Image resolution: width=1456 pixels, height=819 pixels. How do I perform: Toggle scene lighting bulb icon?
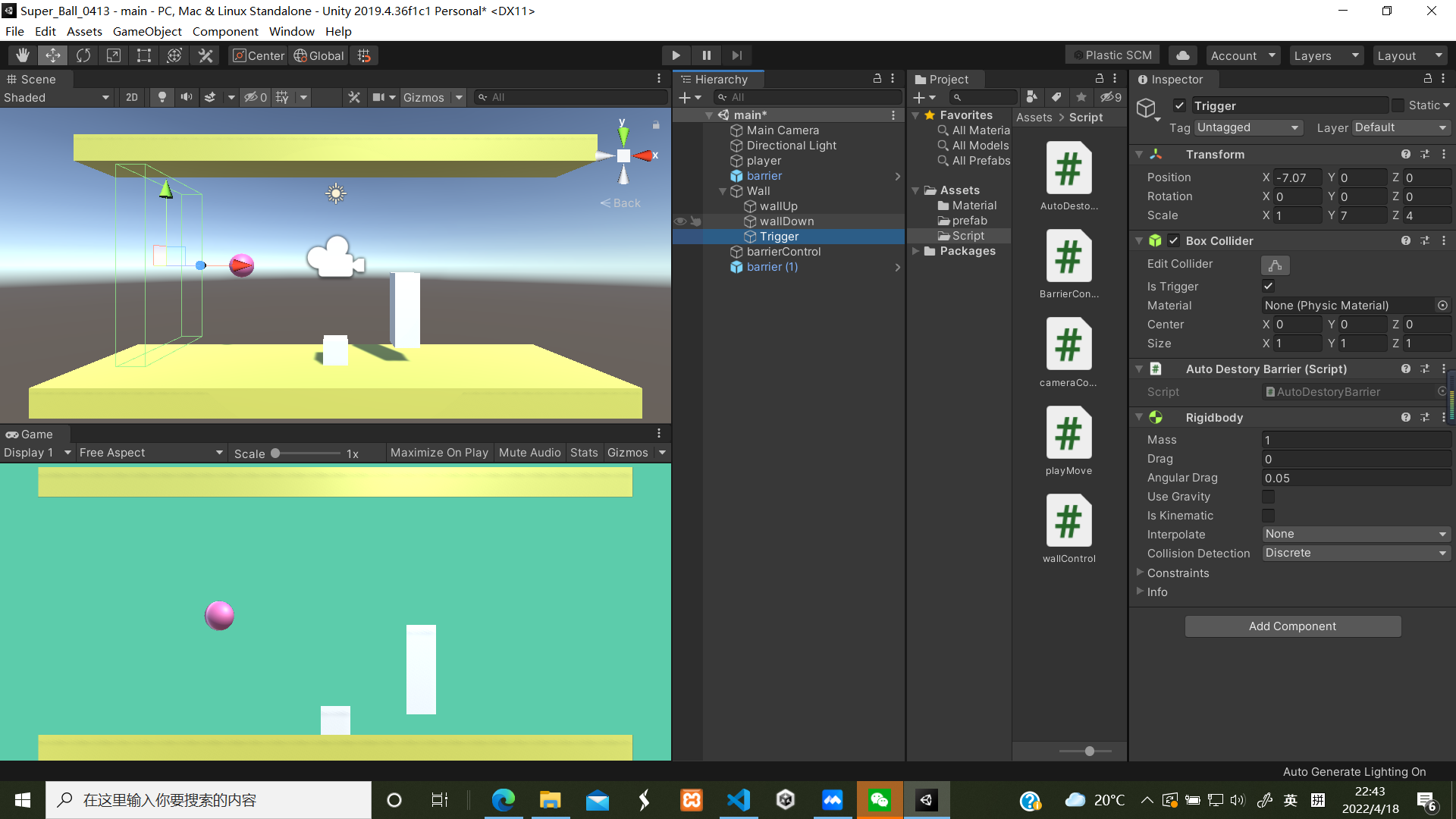(162, 97)
